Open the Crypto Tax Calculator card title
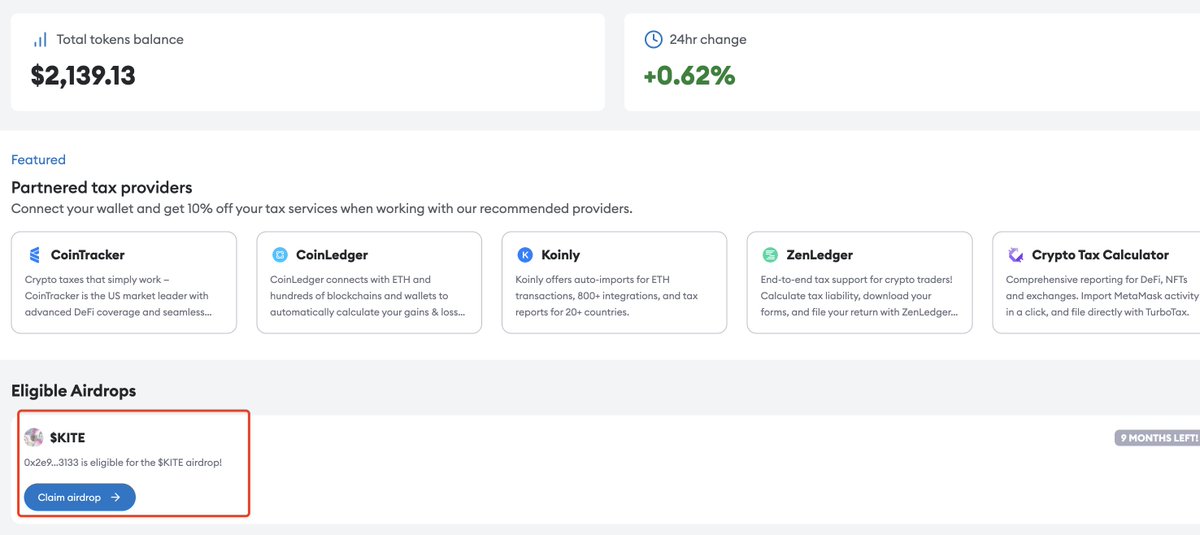Viewport: 1200px width, 535px height. [x=1100, y=255]
